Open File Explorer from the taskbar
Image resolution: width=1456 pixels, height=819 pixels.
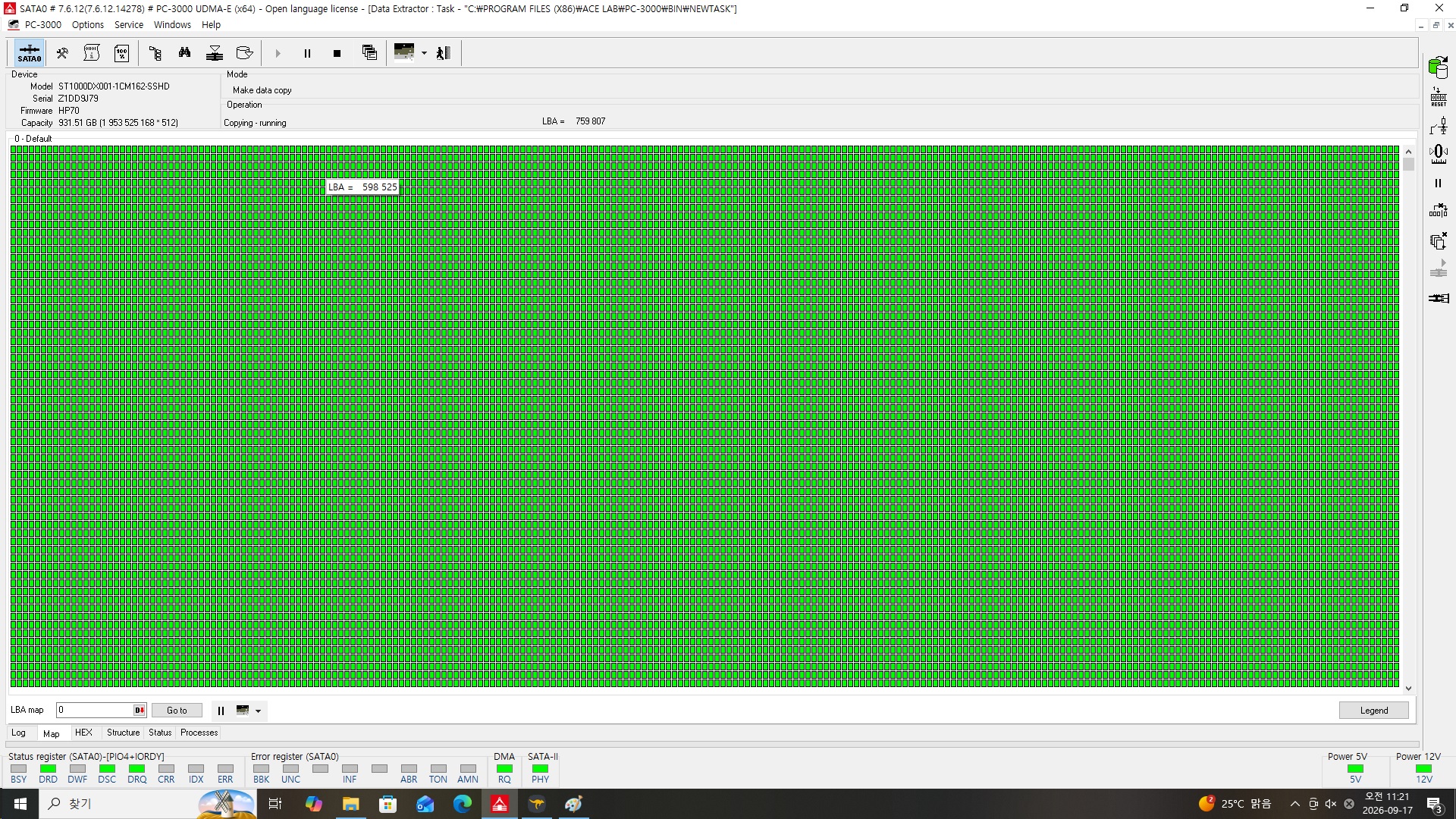tap(350, 804)
